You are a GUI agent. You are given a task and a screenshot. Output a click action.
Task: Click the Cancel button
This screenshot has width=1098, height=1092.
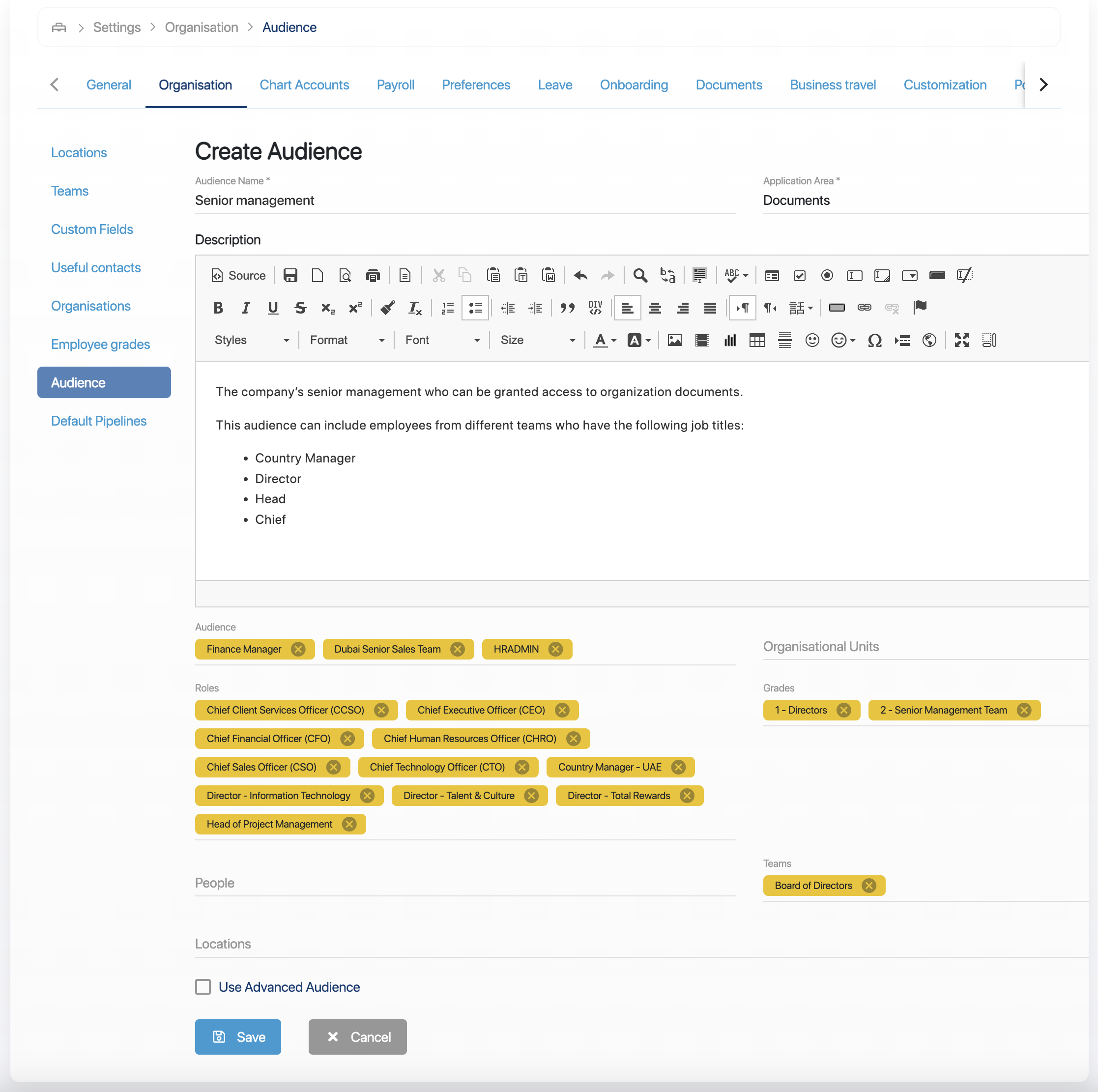coord(357,1037)
